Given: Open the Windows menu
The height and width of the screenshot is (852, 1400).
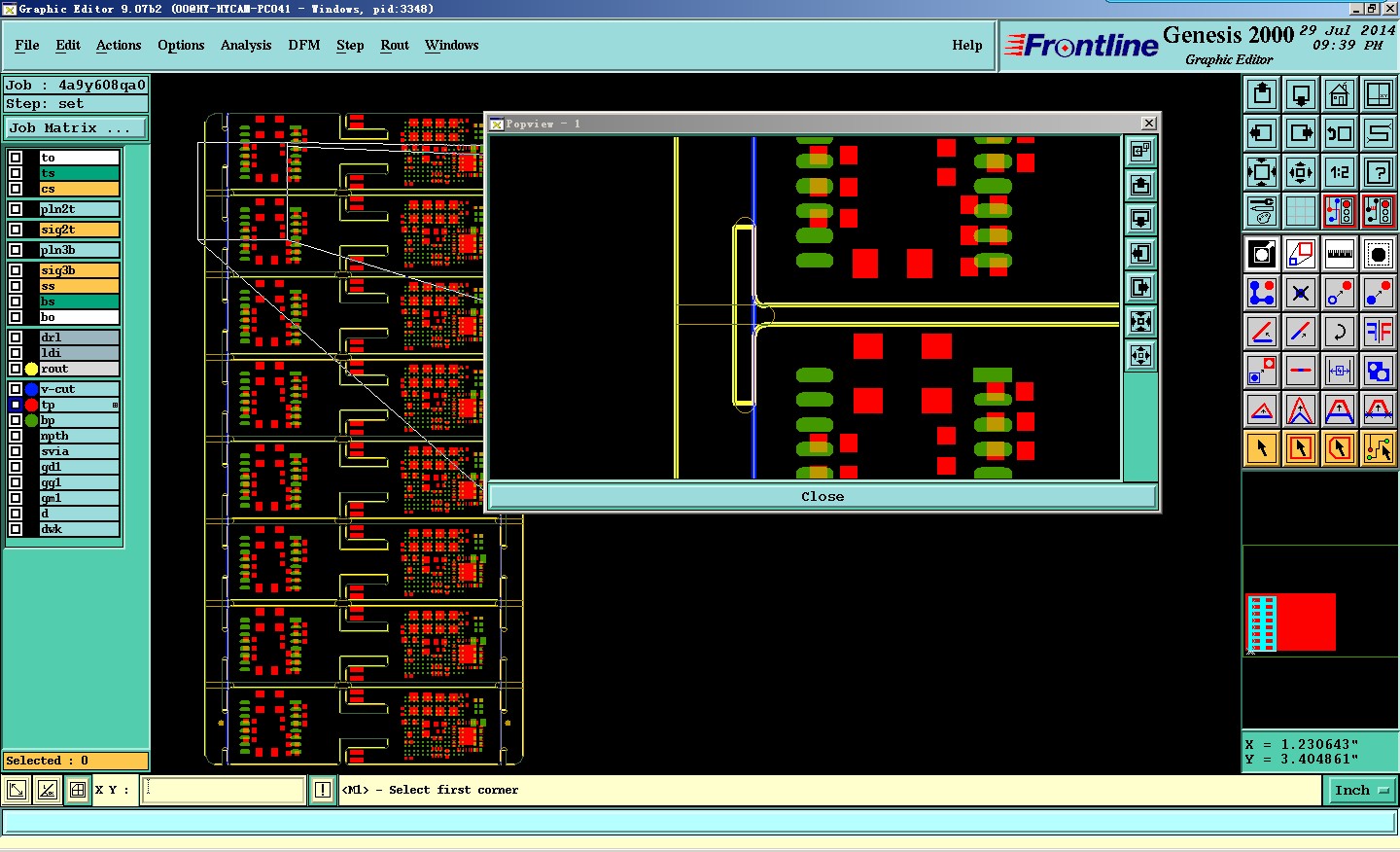Looking at the screenshot, I should click(452, 45).
